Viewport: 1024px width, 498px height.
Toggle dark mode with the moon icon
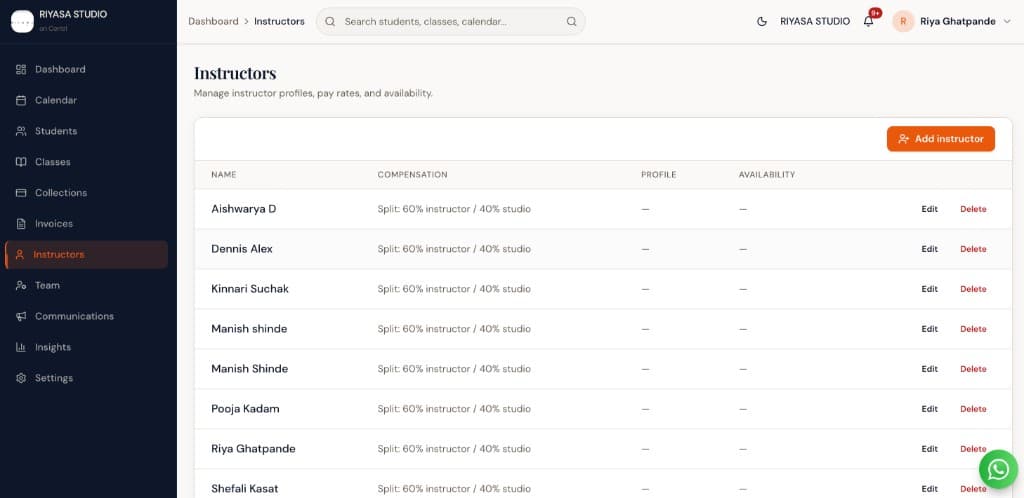coord(761,22)
